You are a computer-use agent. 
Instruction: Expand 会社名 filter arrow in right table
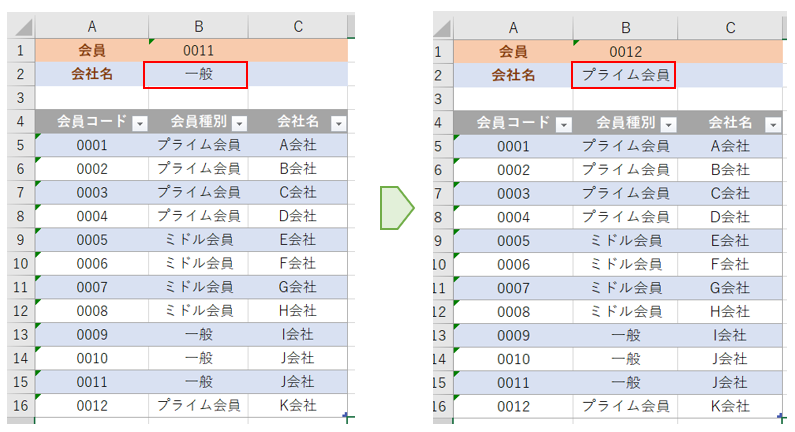pyautogui.click(x=772, y=123)
